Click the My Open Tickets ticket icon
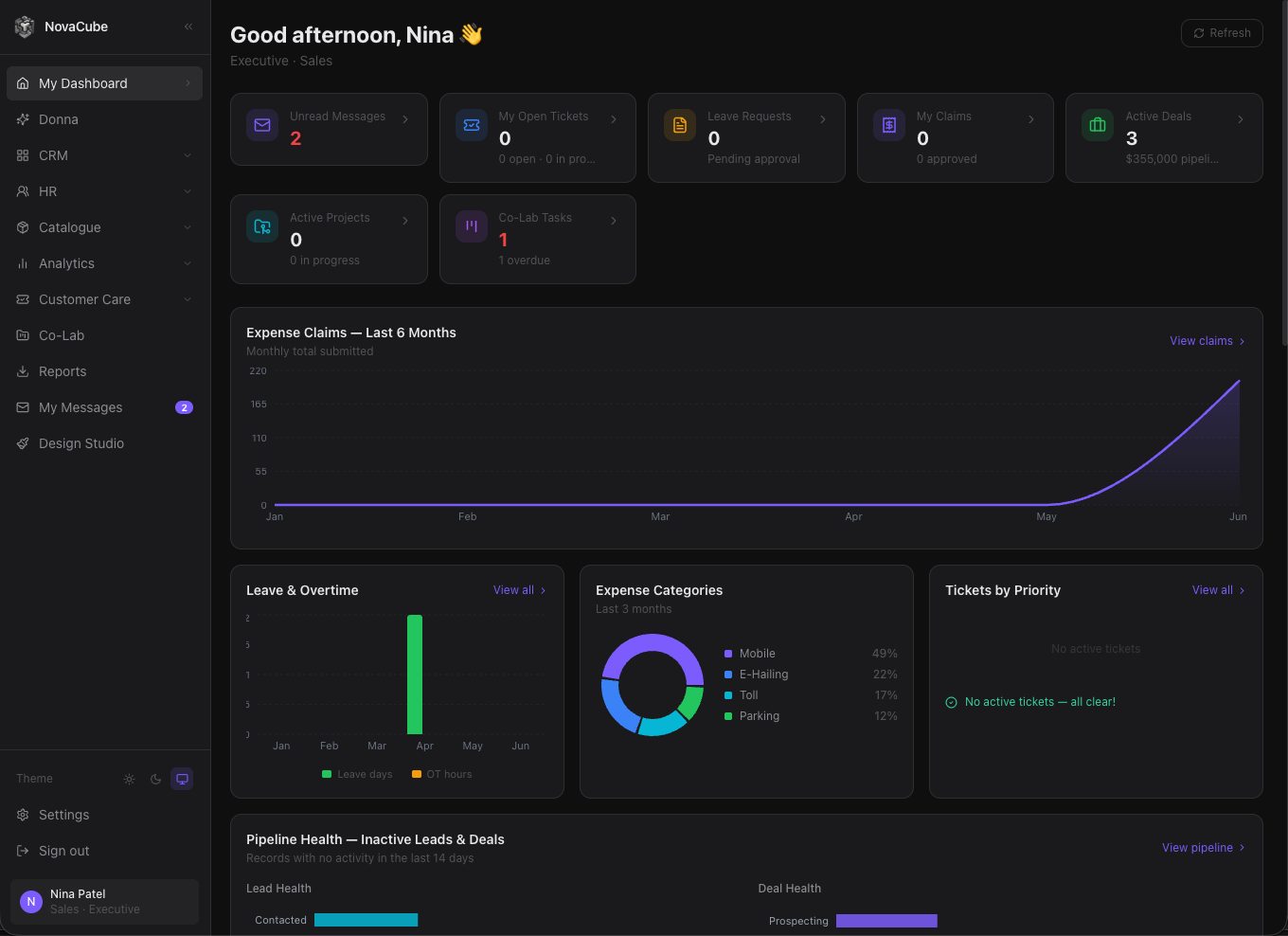The height and width of the screenshot is (936, 1288). (472, 125)
